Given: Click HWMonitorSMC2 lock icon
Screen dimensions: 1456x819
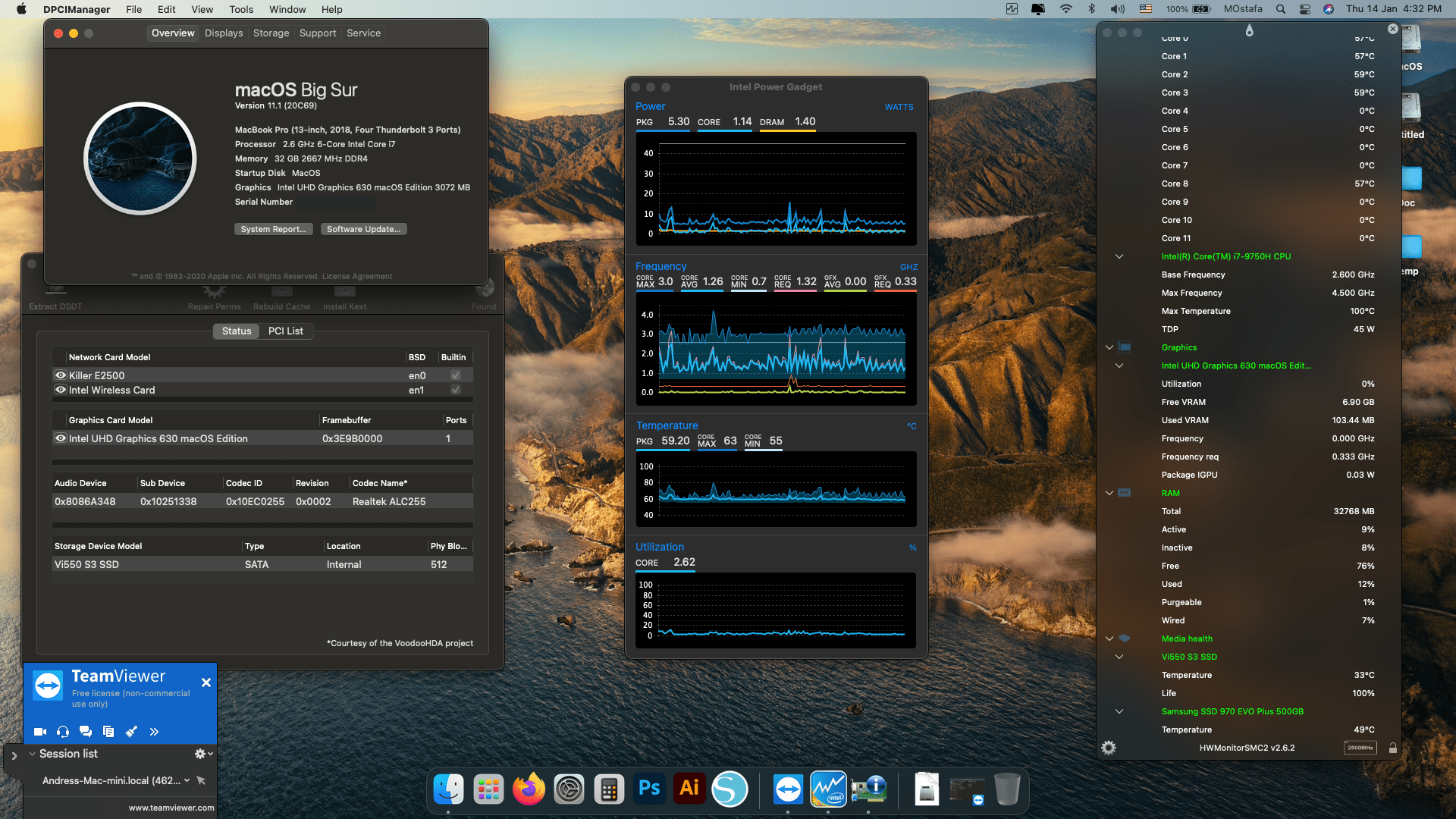Looking at the screenshot, I should coord(1393,748).
